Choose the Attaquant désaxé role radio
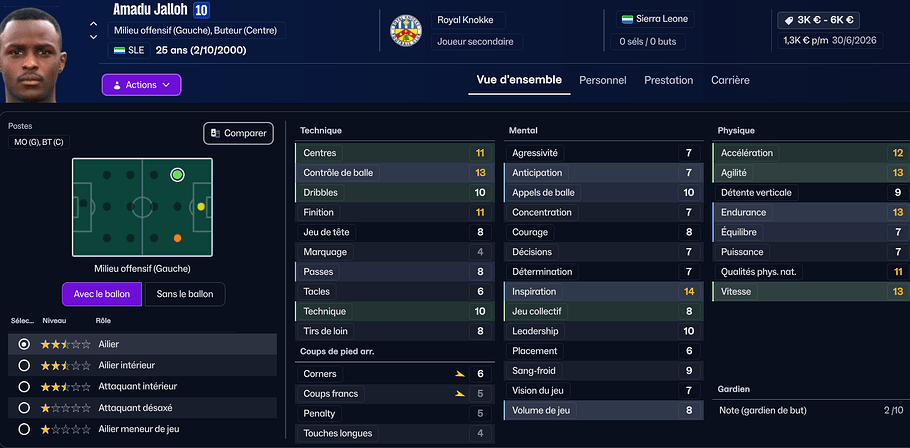 point(24,408)
